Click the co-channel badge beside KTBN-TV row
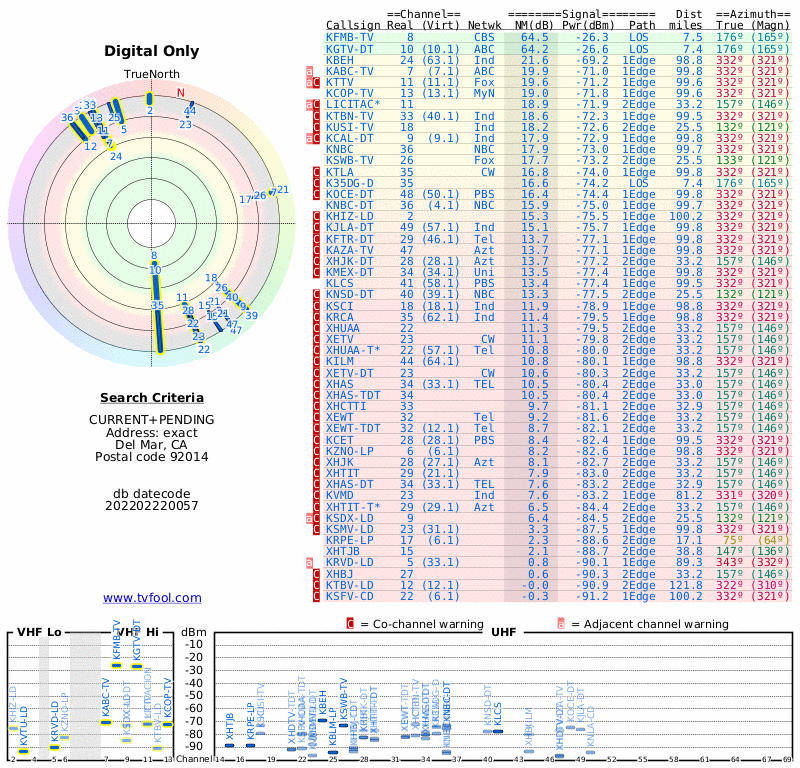Image resolution: width=800 pixels, height=768 pixels. point(316,116)
